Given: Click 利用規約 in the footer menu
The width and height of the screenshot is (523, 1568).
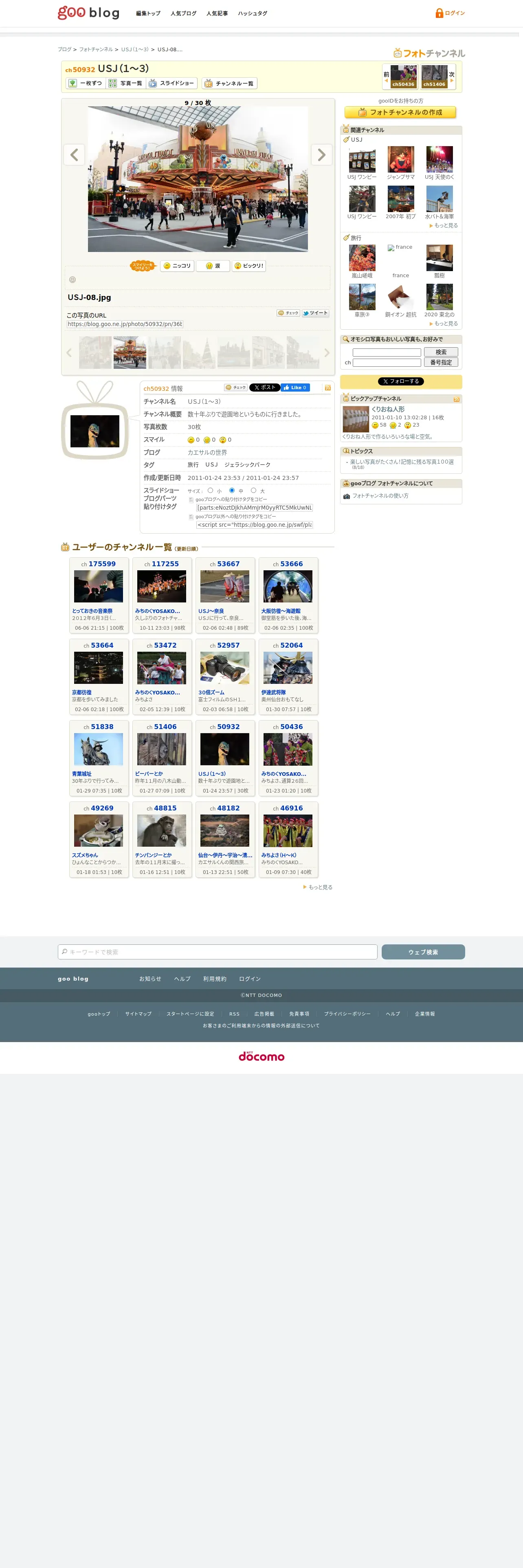Looking at the screenshot, I should click(214, 979).
